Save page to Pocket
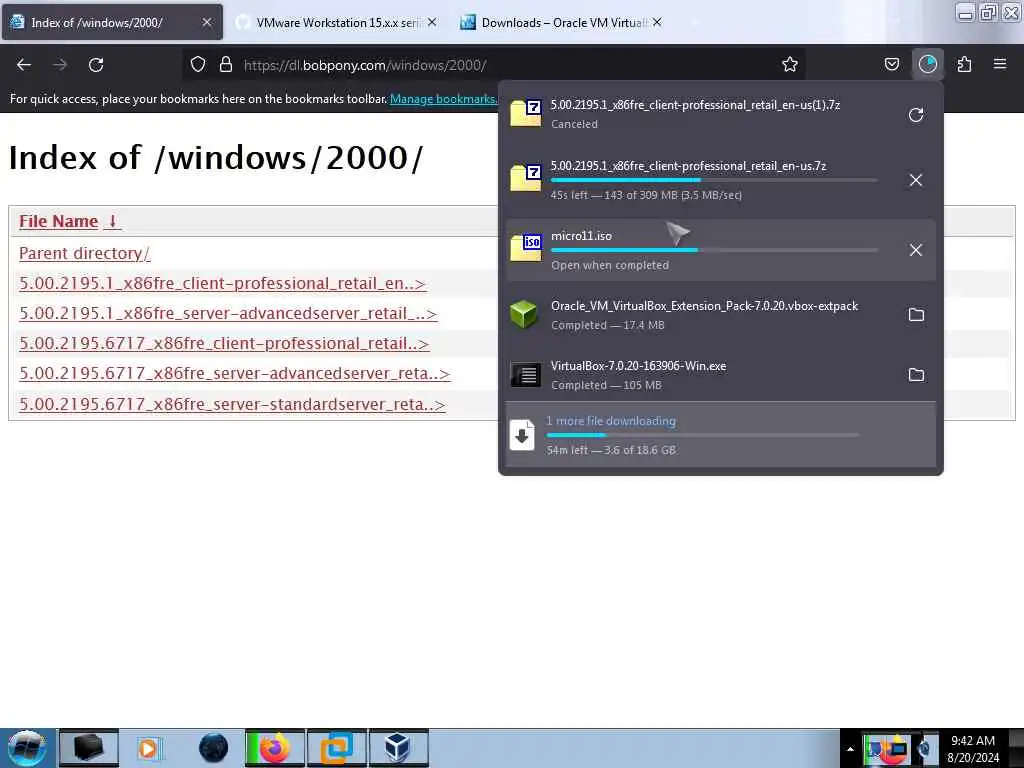The height and width of the screenshot is (768, 1024). tap(891, 64)
